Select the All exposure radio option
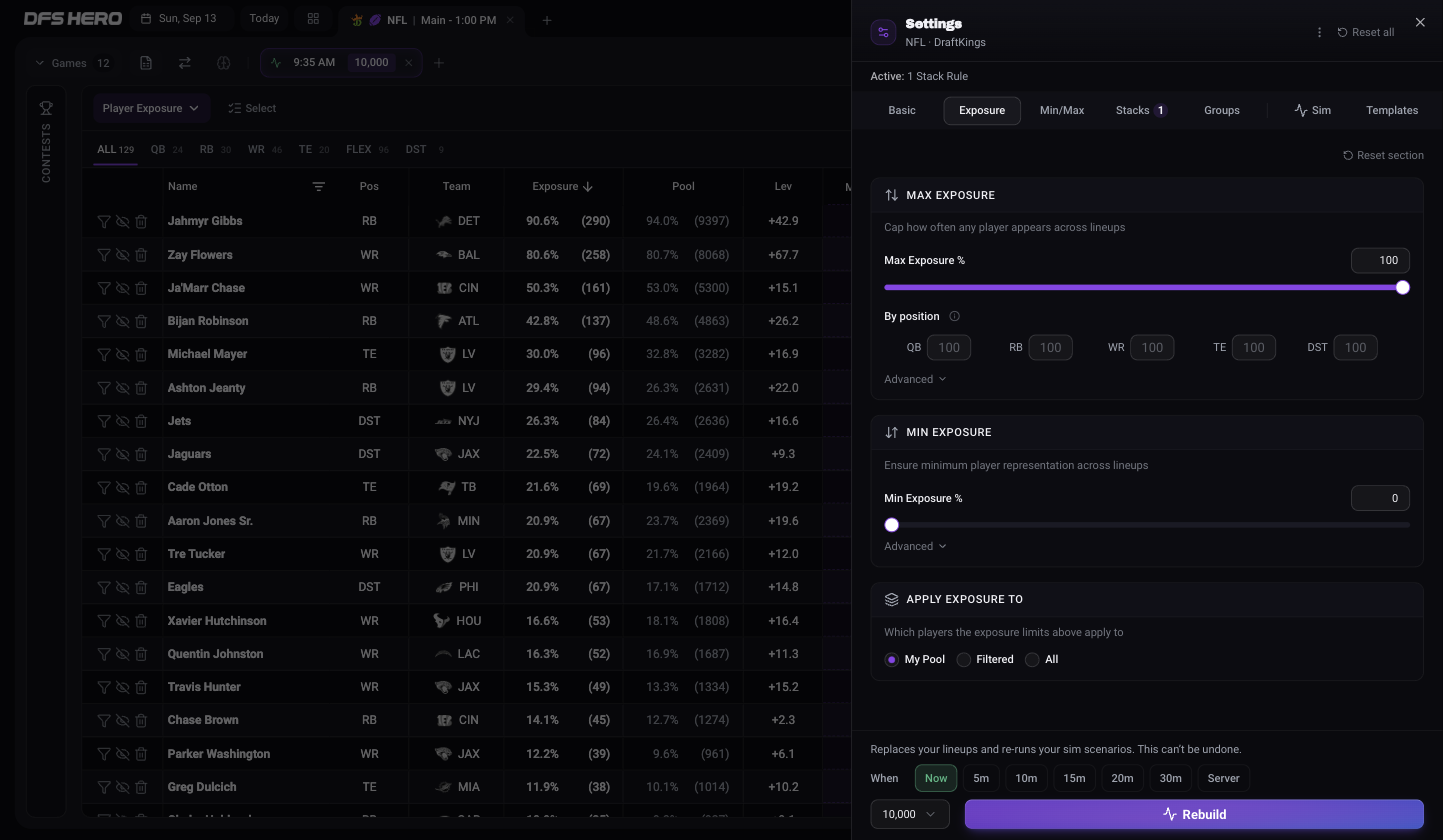 click(1032, 660)
